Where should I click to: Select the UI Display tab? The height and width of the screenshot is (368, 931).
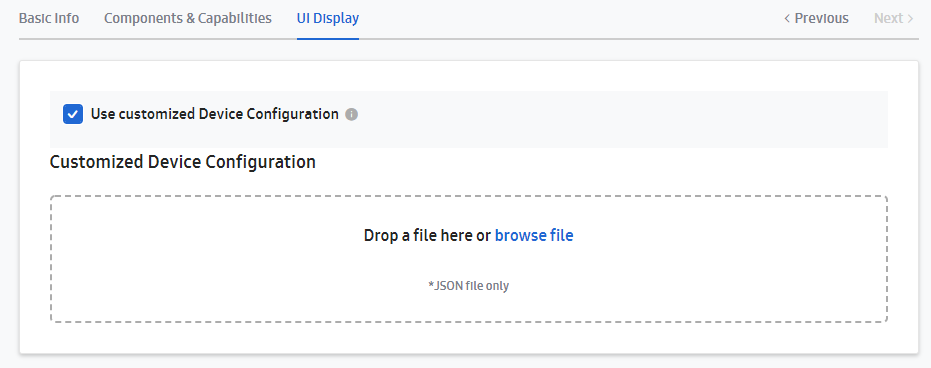pos(328,18)
